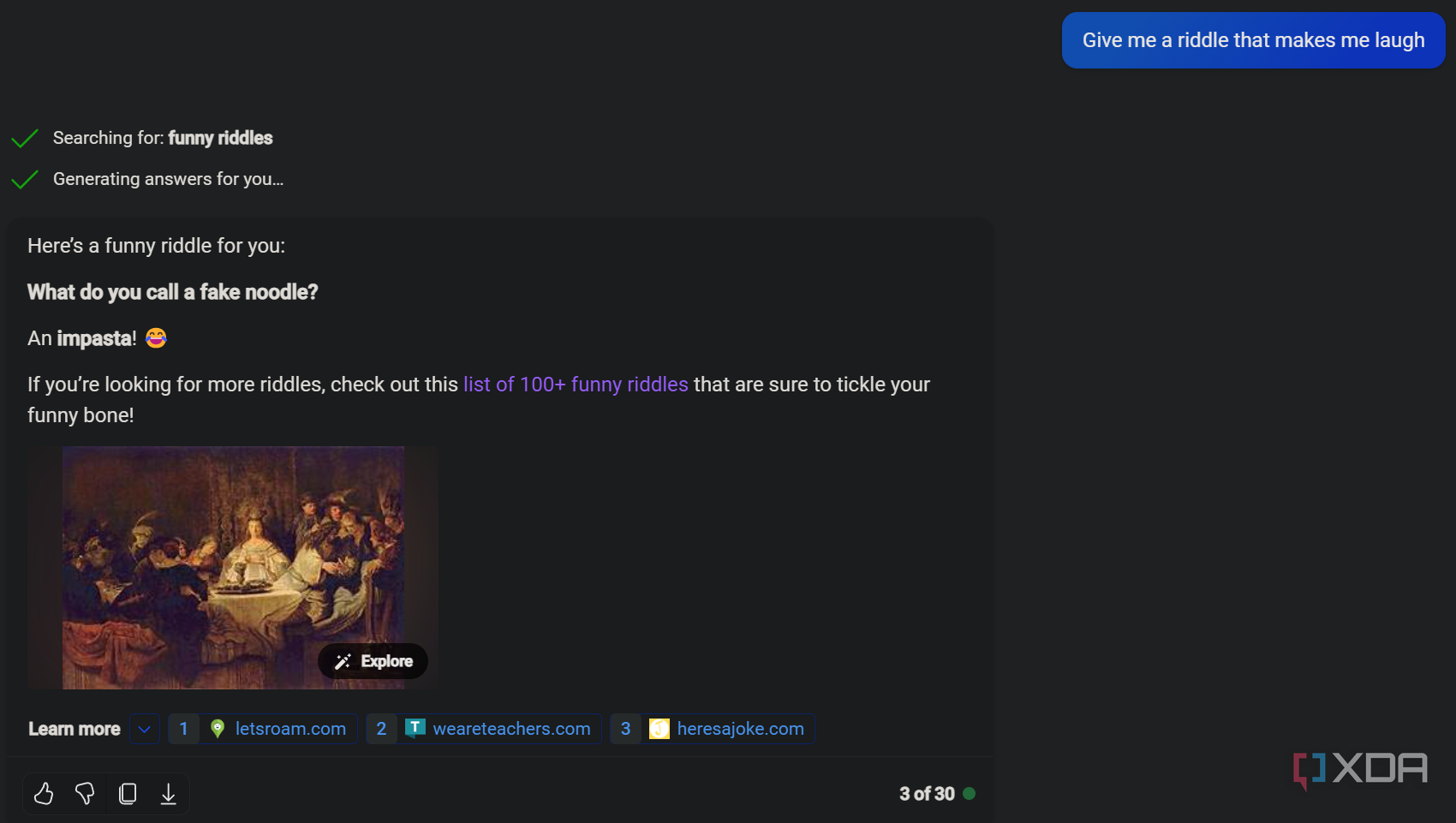Click the thumbs down dislike icon

pyautogui.click(x=85, y=794)
